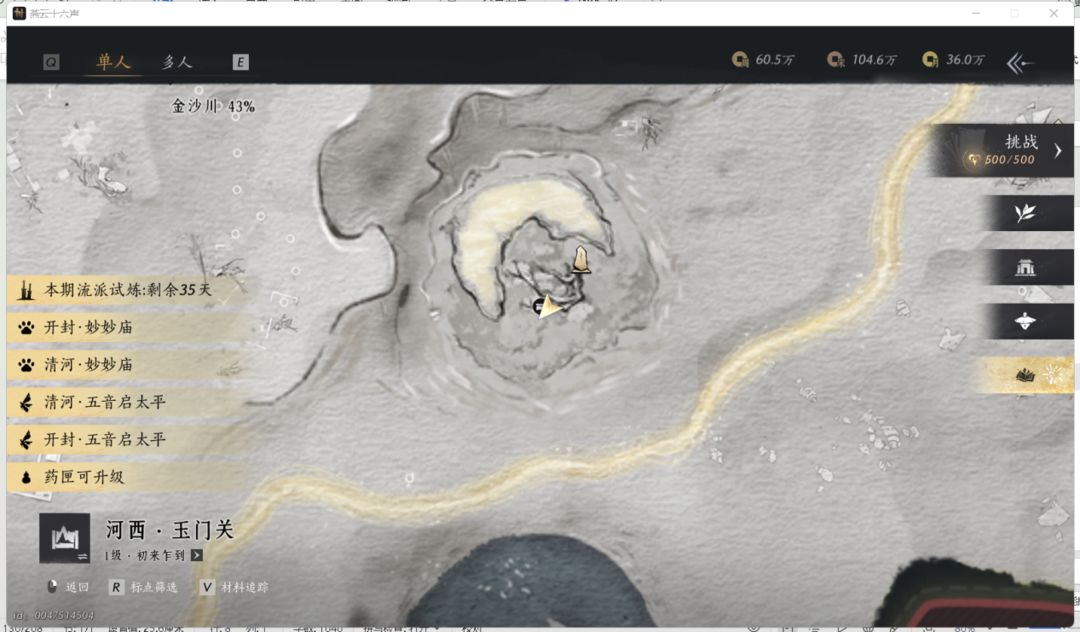Expand the 1级·初来乍到 arrow
Viewport: 1080px width, 632px height.
click(197, 555)
